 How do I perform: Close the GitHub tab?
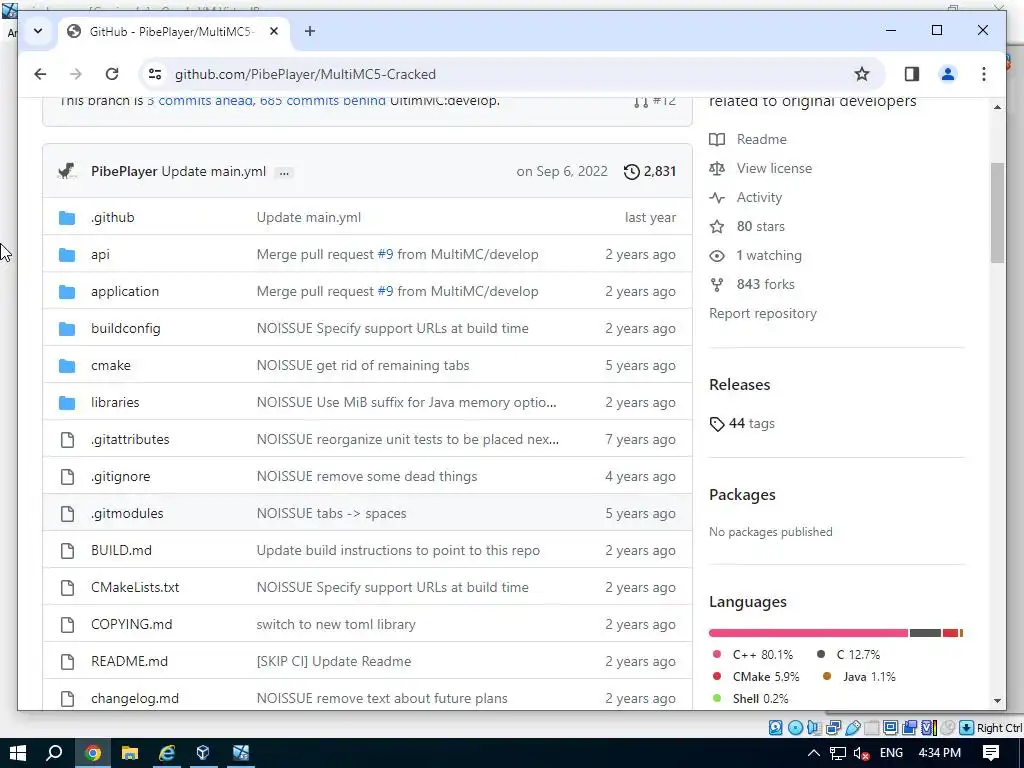(x=274, y=31)
